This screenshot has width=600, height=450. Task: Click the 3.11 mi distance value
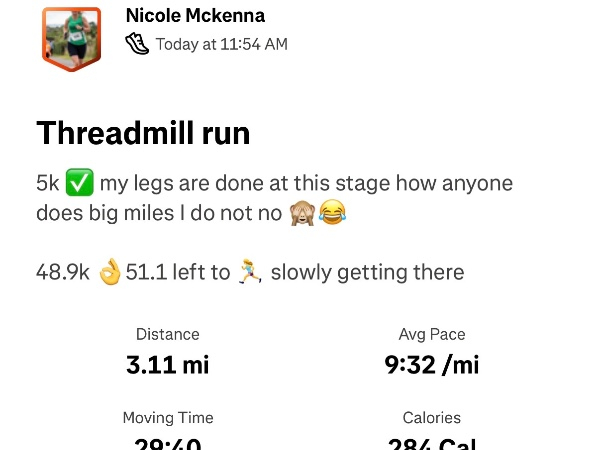[x=168, y=365]
